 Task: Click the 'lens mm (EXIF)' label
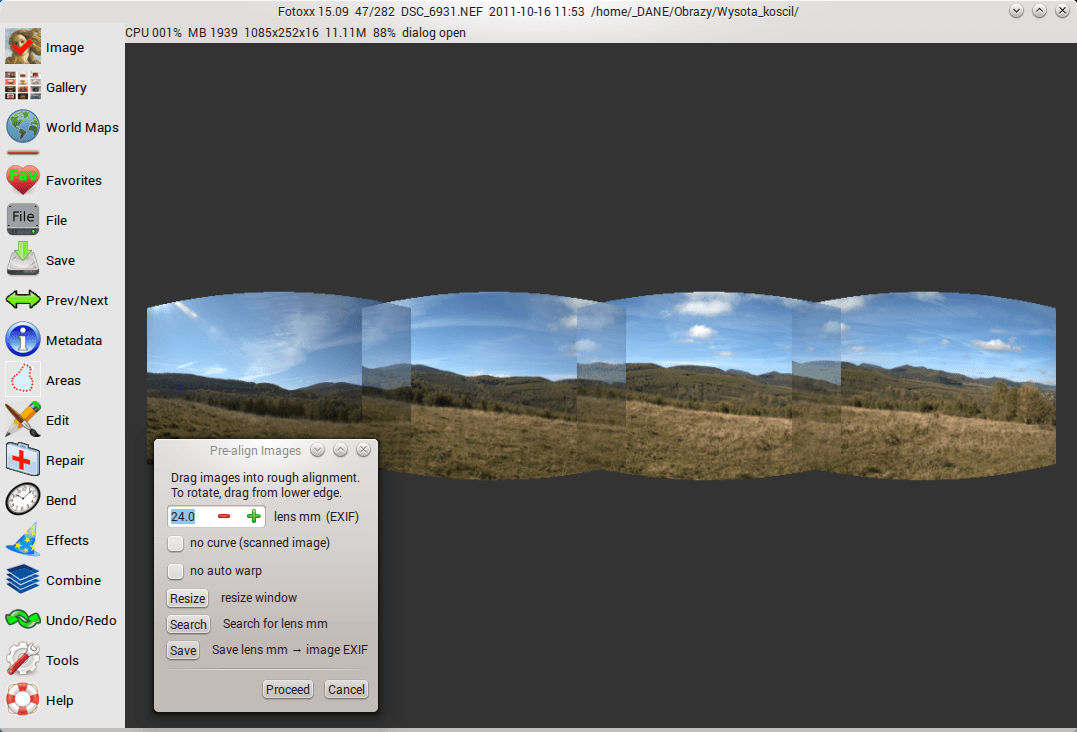[x=317, y=517]
